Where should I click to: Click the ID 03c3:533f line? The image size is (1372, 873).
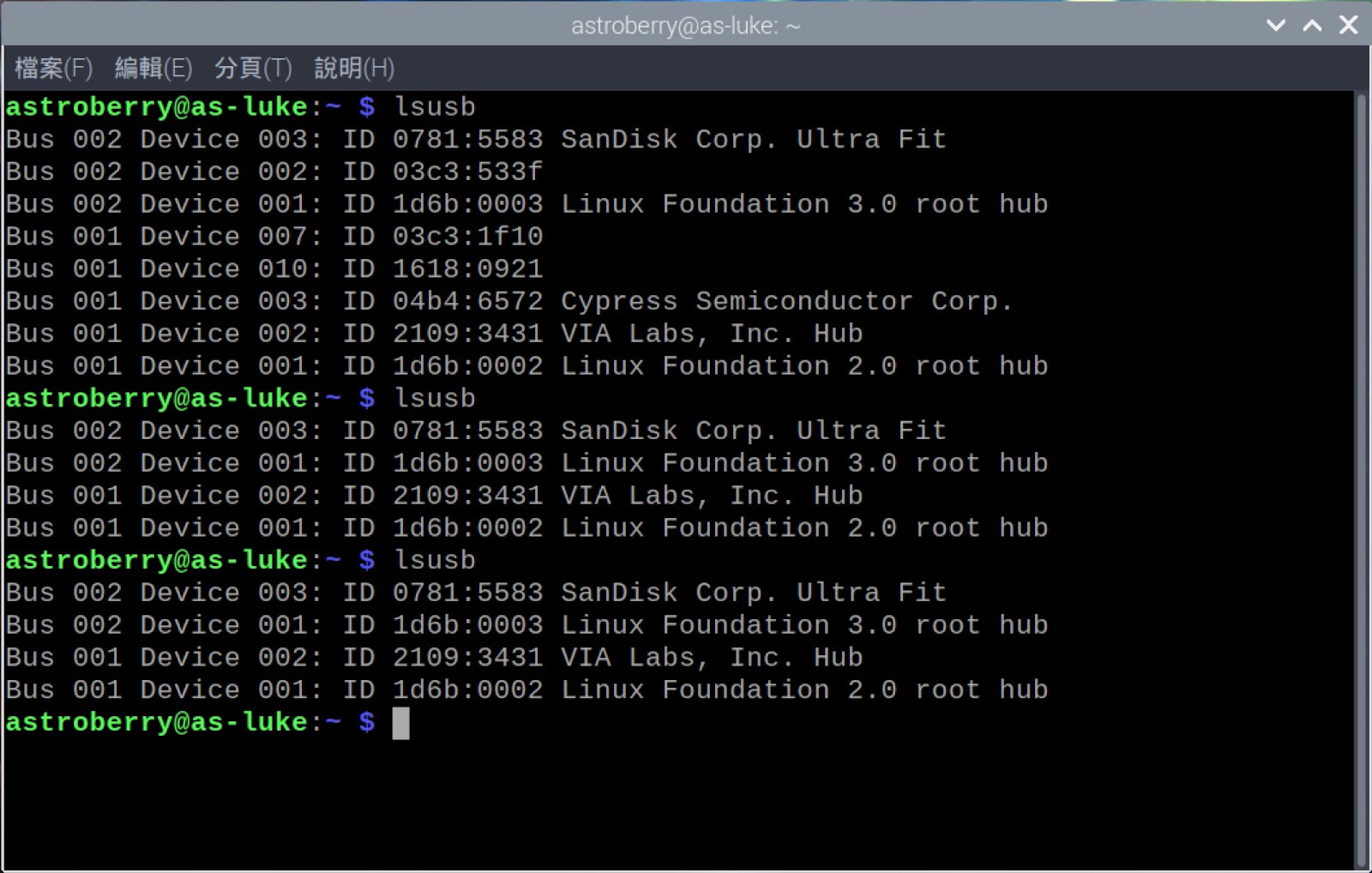(274, 172)
